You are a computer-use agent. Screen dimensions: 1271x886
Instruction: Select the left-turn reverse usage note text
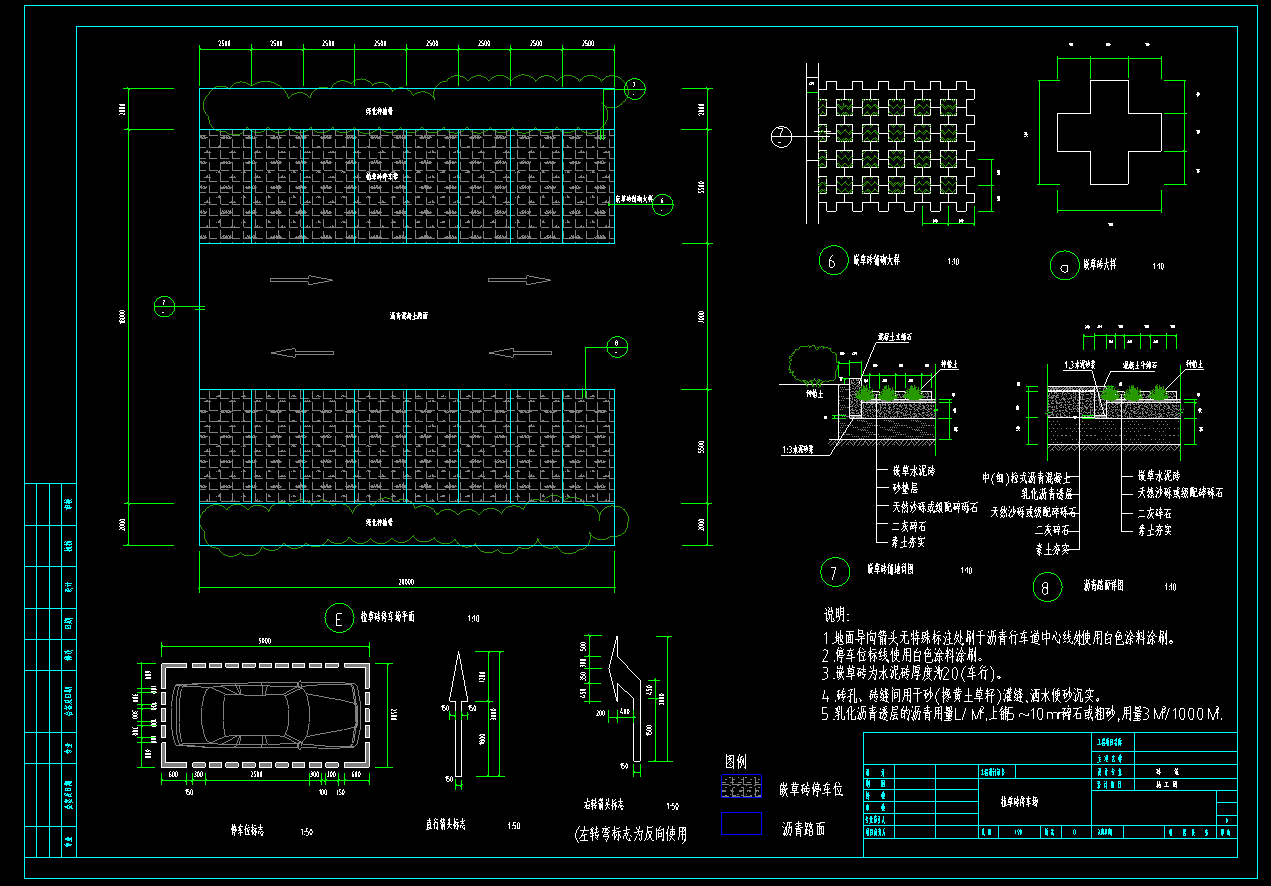coord(630,833)
